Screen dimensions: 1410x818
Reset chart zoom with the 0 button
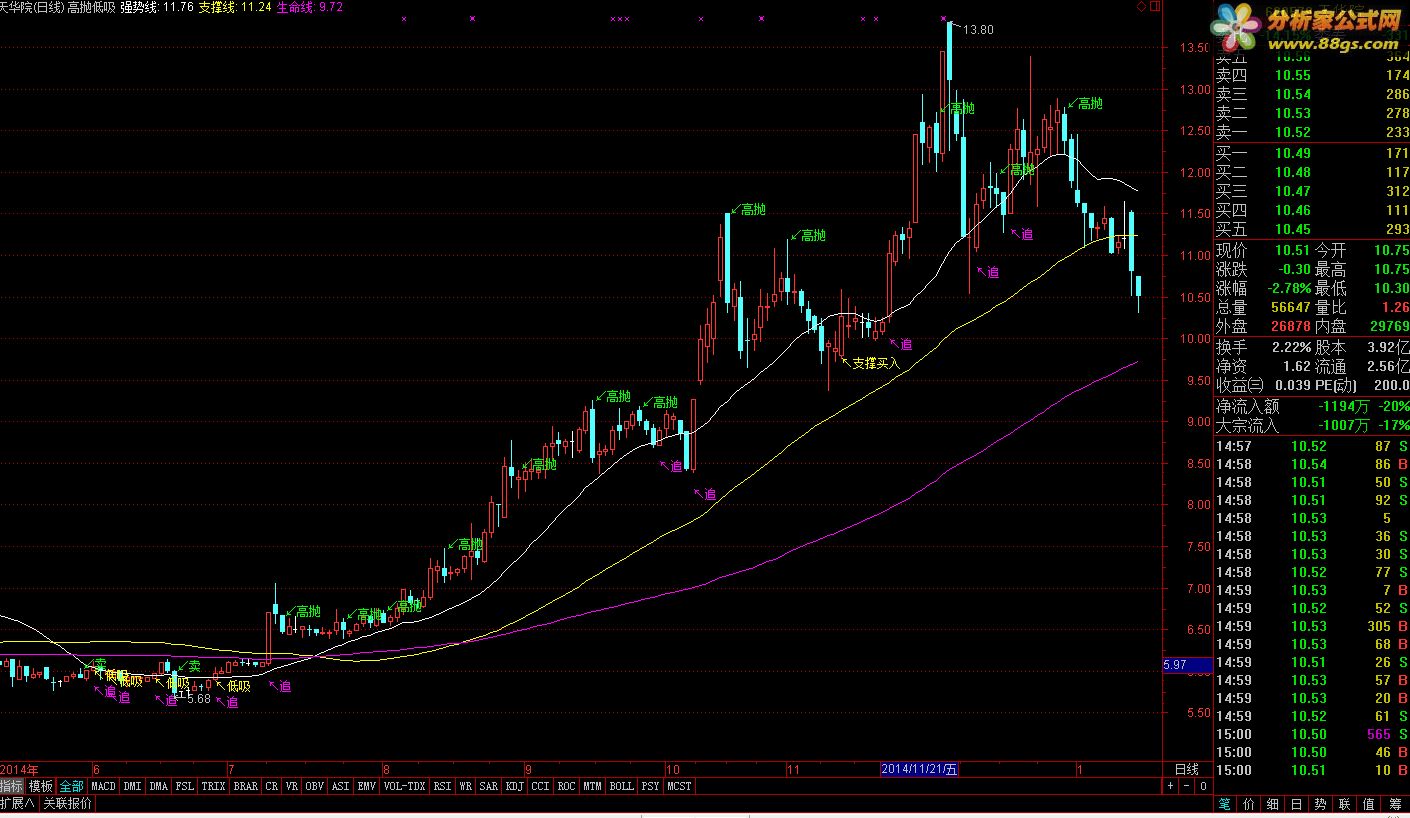1203,786
